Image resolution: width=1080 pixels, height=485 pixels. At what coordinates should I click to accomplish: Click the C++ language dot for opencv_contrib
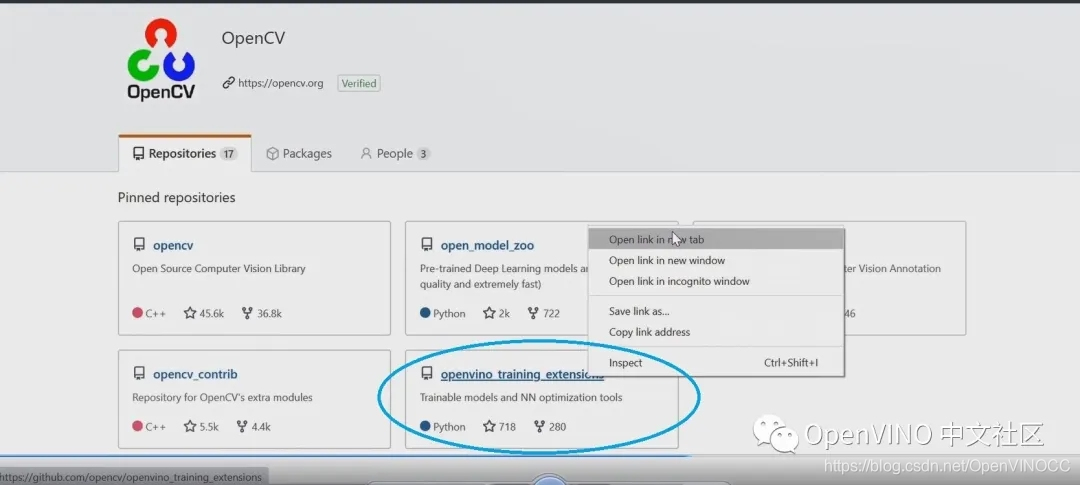coord(137,426)
